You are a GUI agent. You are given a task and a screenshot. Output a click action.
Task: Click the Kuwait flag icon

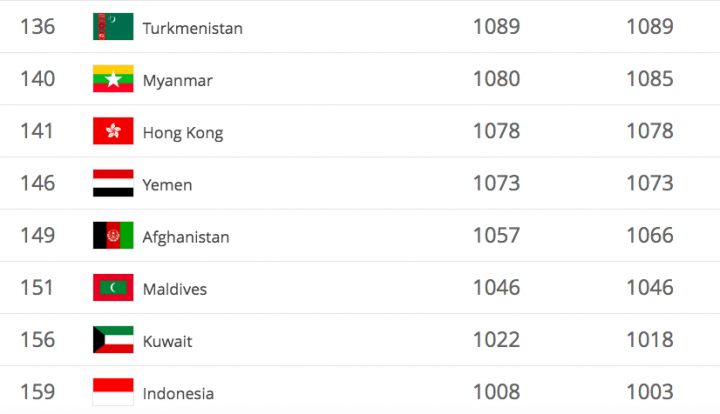point(113,340)
